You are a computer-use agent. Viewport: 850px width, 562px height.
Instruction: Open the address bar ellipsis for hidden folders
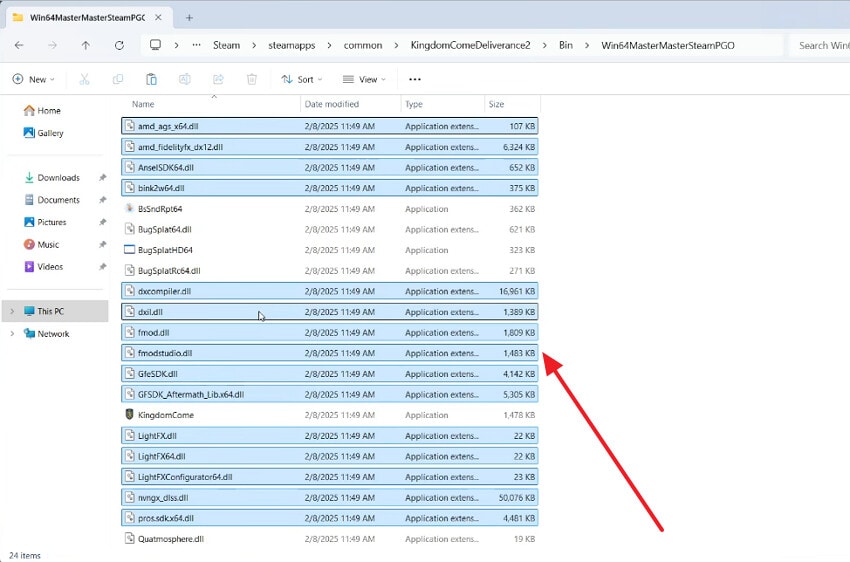point(196,46)
